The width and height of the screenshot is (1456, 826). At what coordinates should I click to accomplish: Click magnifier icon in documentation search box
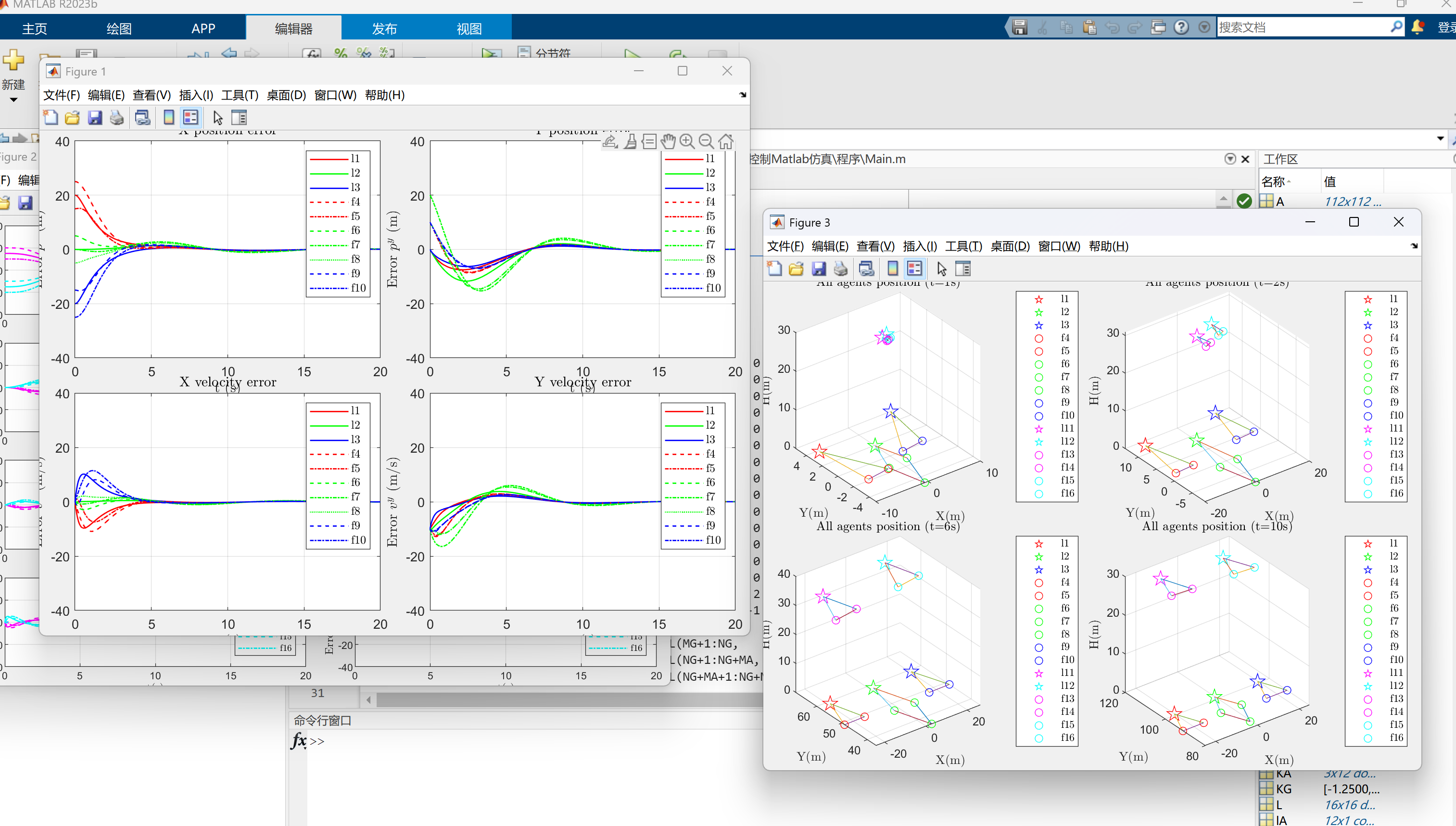(x=1396, y=26)
